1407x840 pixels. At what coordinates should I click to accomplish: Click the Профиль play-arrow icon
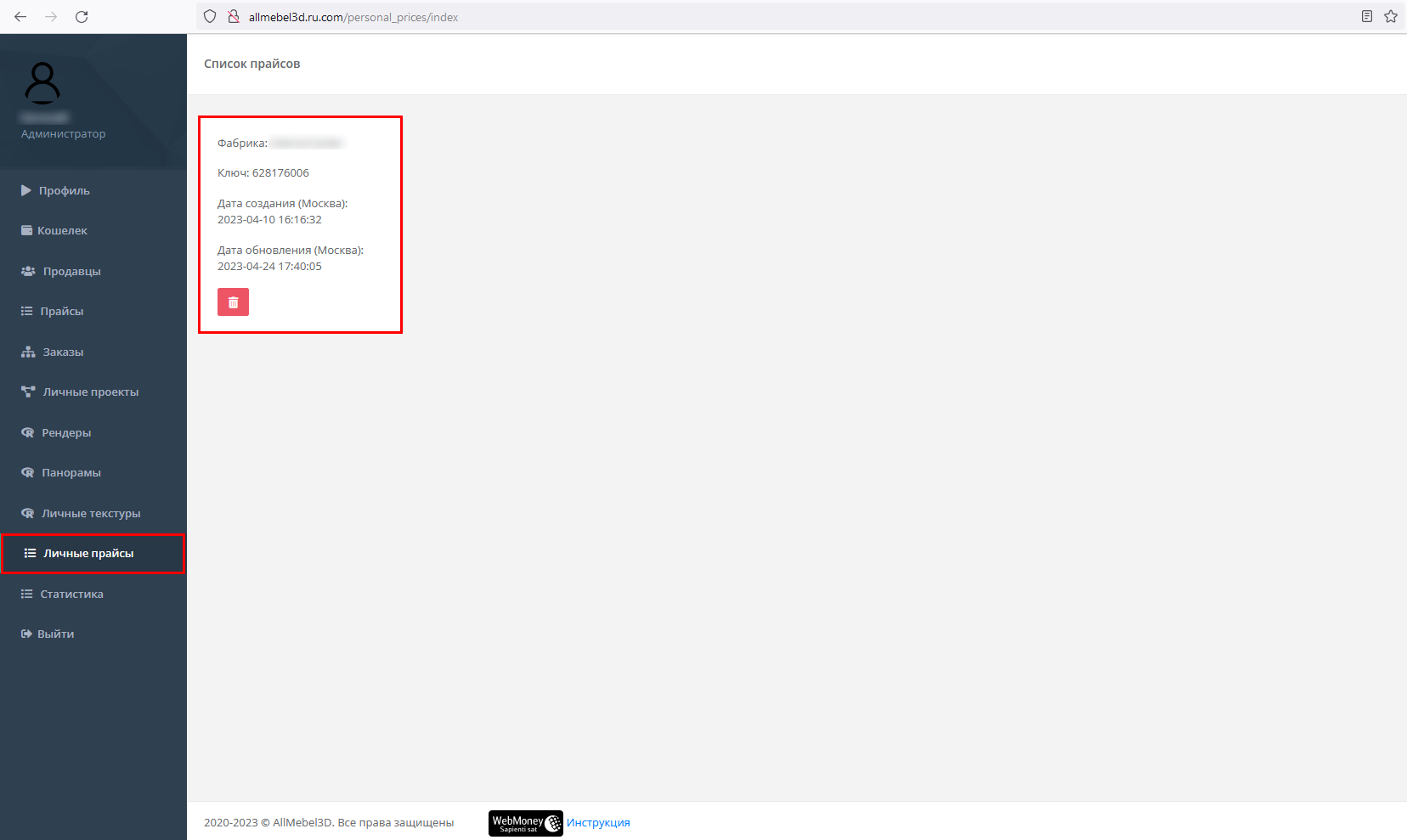[26, 190]
